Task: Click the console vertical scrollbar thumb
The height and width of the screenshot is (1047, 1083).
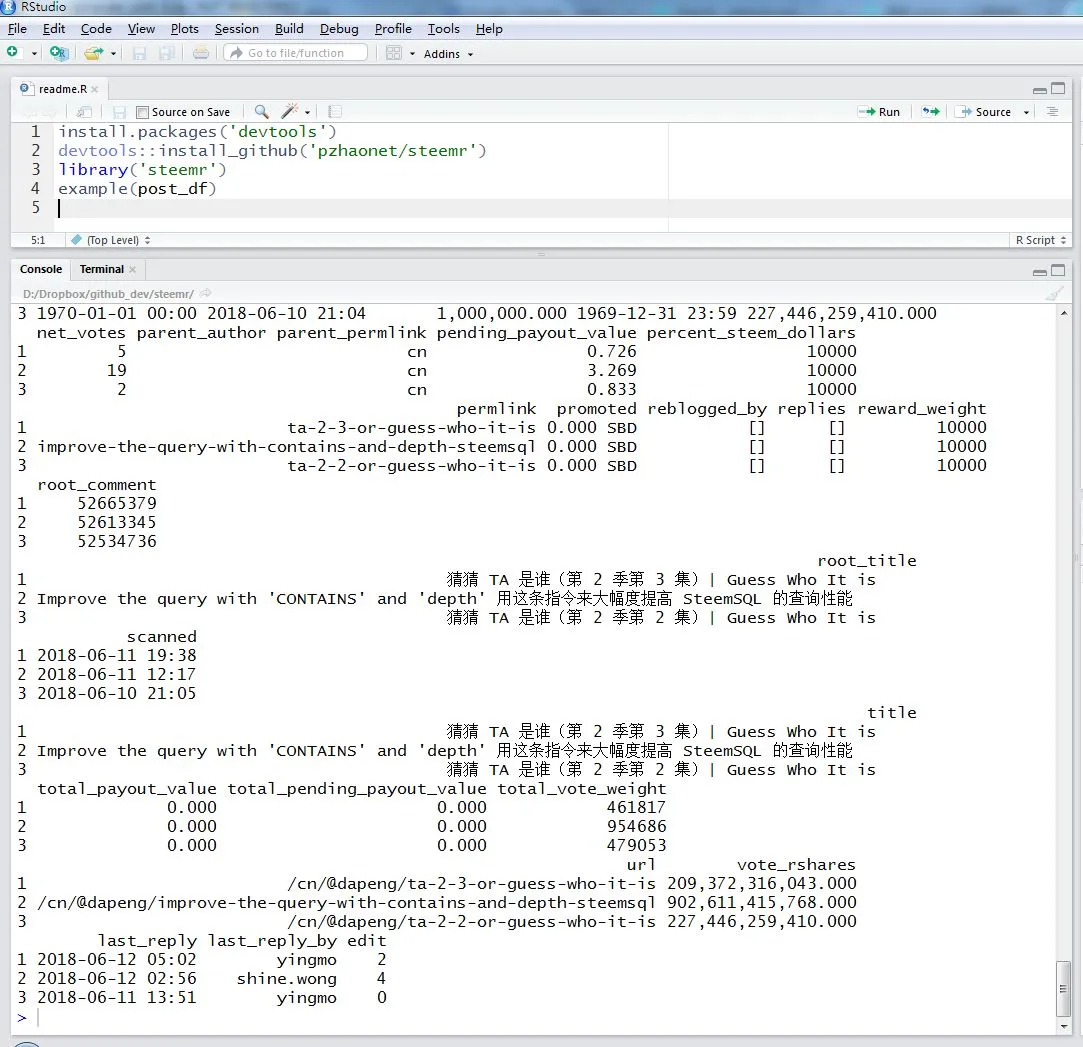Action: click(1064, 988)
